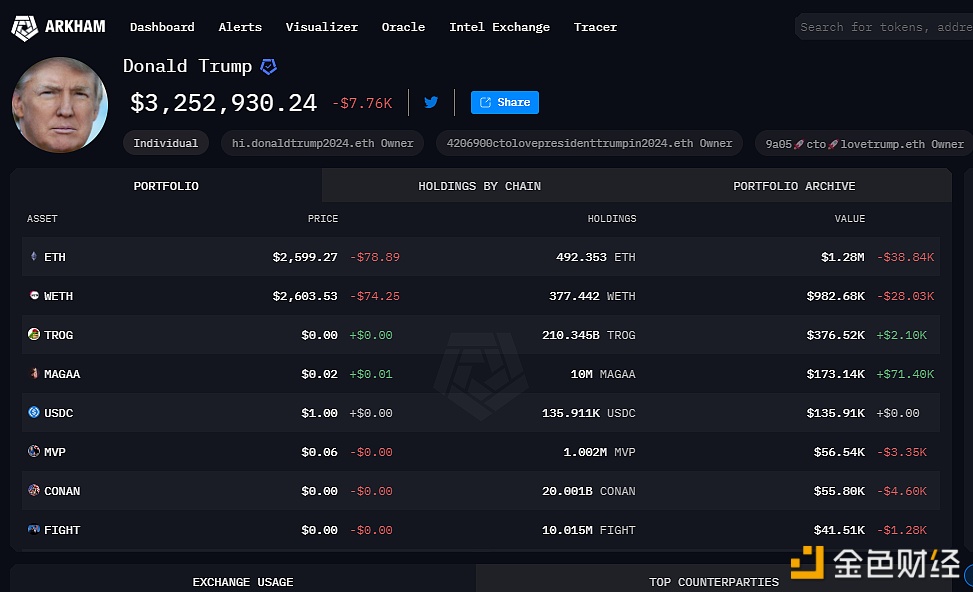Viewport: 973px width, 592px height.
Task: Click the $56.54K MVP value
Action: (839, 452)
